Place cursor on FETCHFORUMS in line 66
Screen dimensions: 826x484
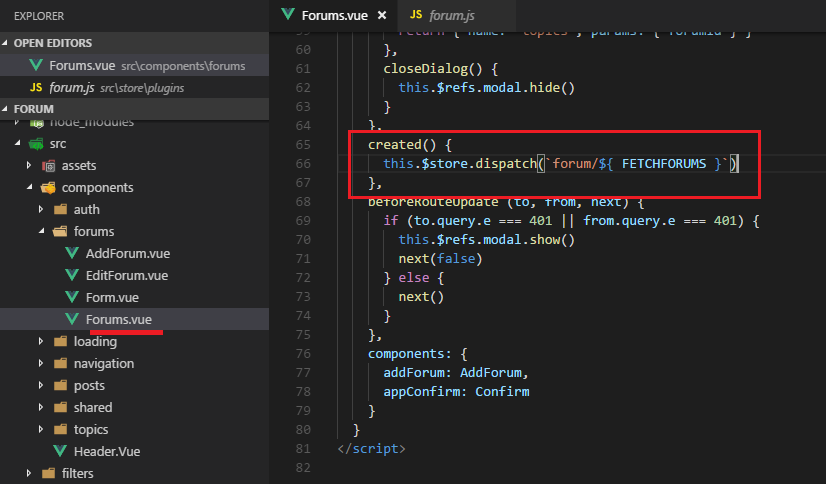tap(664, 164)
